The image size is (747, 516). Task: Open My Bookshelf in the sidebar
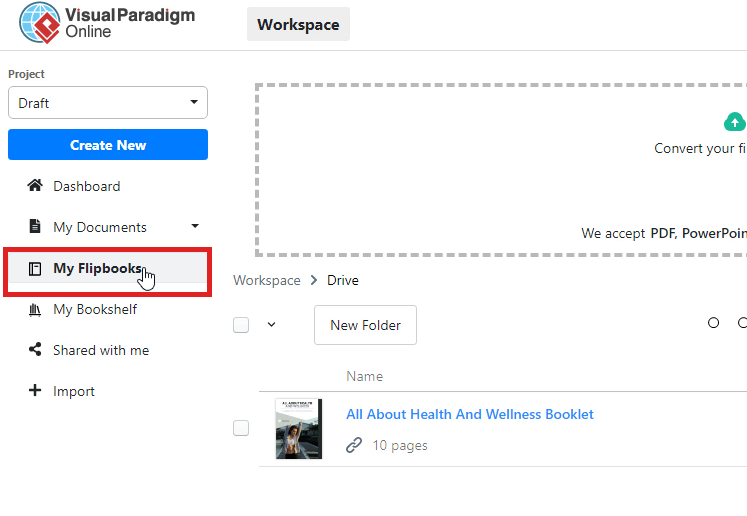pos(95,310)
